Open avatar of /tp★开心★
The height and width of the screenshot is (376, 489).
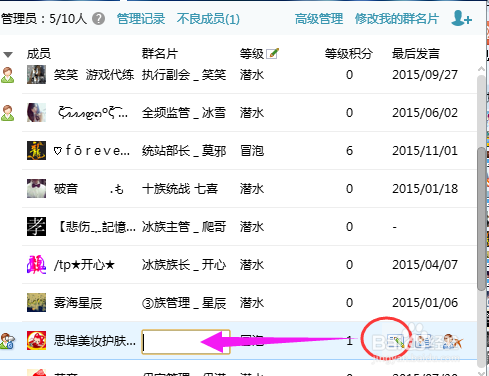tap(36, 265)
